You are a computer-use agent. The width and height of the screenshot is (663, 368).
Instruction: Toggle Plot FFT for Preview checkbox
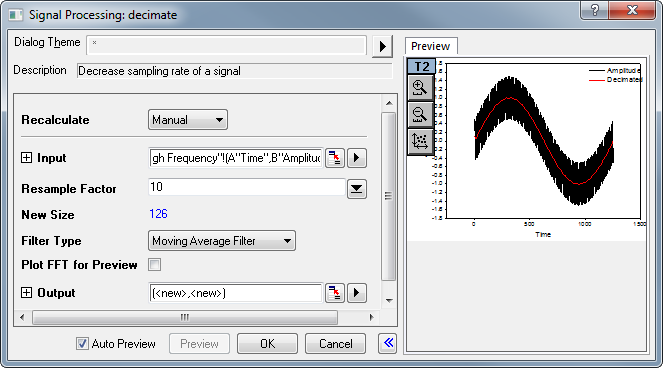click(x=155, y=265)
